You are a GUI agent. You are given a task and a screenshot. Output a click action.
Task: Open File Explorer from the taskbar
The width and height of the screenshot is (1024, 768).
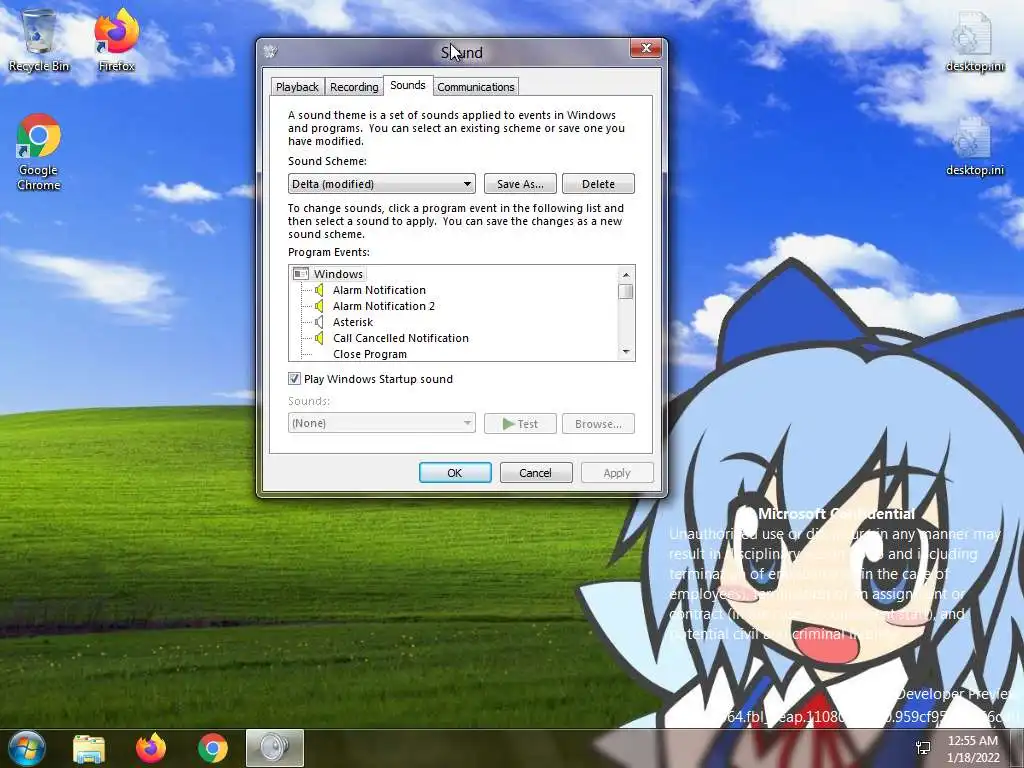[x=89, y=748]
